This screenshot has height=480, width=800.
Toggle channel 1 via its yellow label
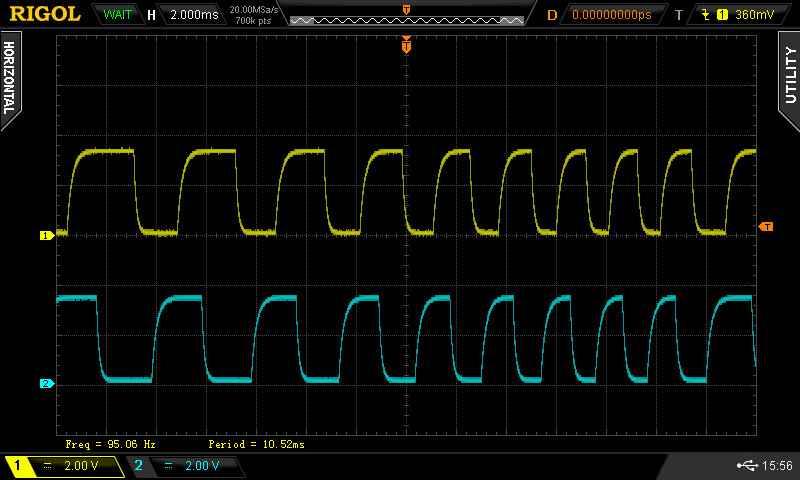(x=18, y=466)
